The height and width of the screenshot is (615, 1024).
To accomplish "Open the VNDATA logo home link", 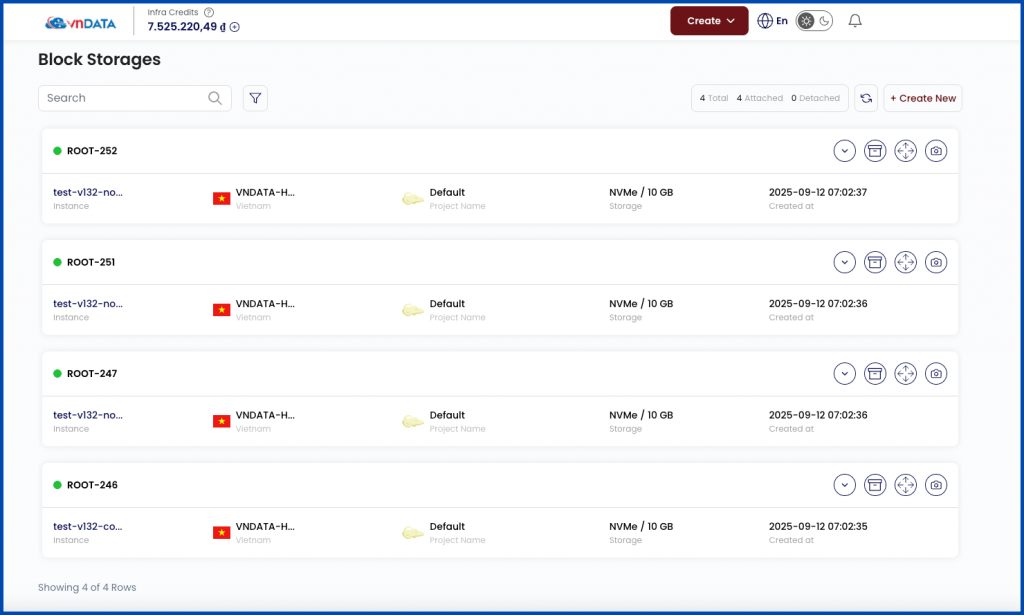I will tap(80, 23).
